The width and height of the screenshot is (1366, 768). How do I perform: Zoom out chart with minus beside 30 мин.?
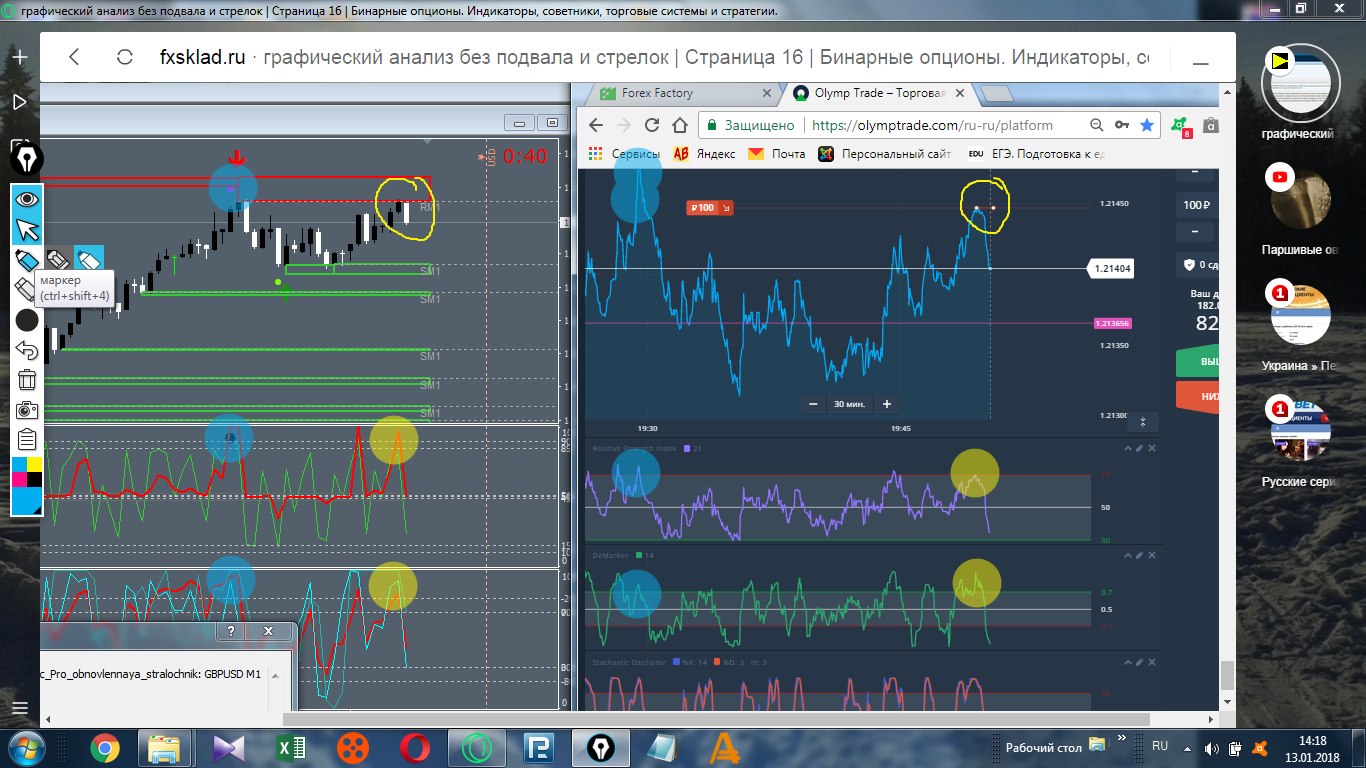[812, 404]
